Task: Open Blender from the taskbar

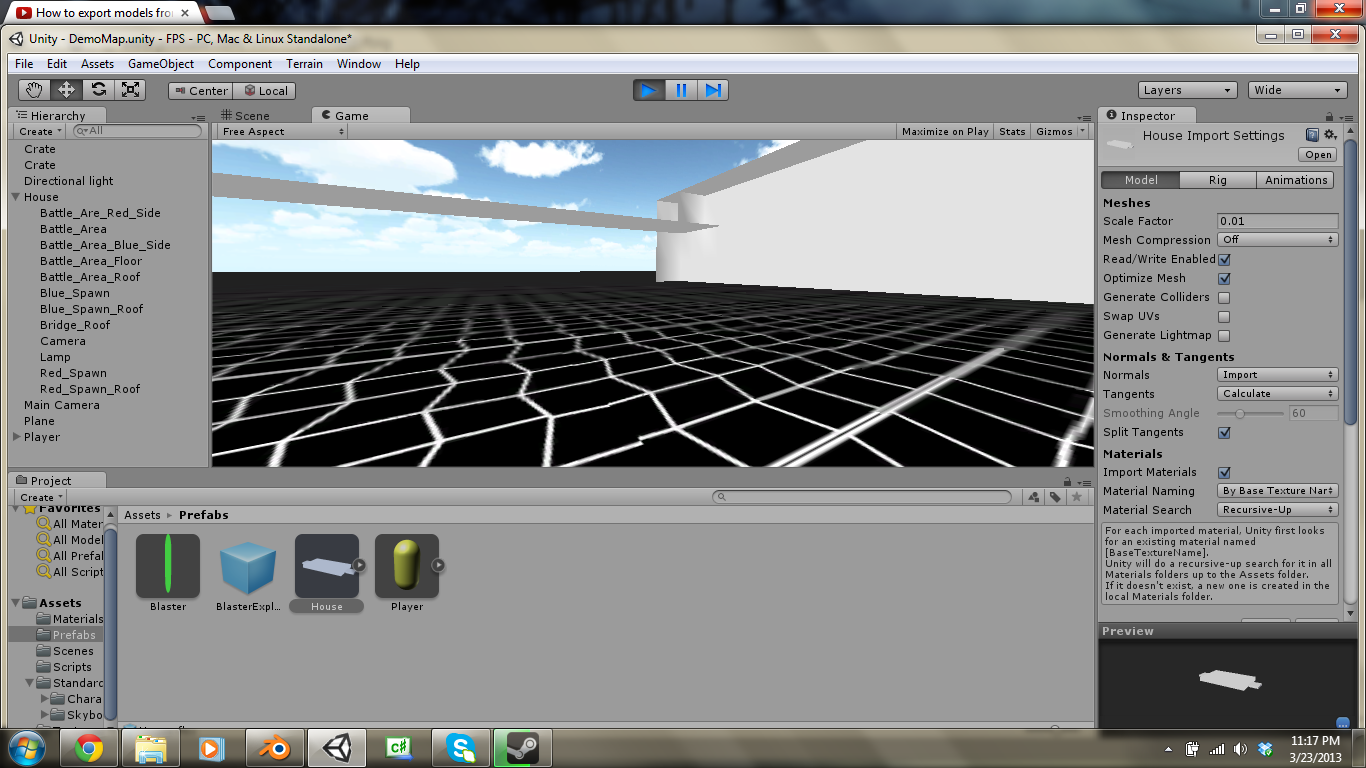Action: [x=273, y=747]
